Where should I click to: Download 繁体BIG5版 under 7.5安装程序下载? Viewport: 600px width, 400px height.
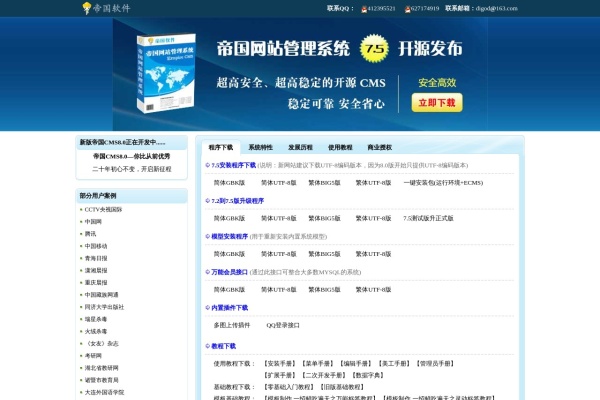click(324, 183)
